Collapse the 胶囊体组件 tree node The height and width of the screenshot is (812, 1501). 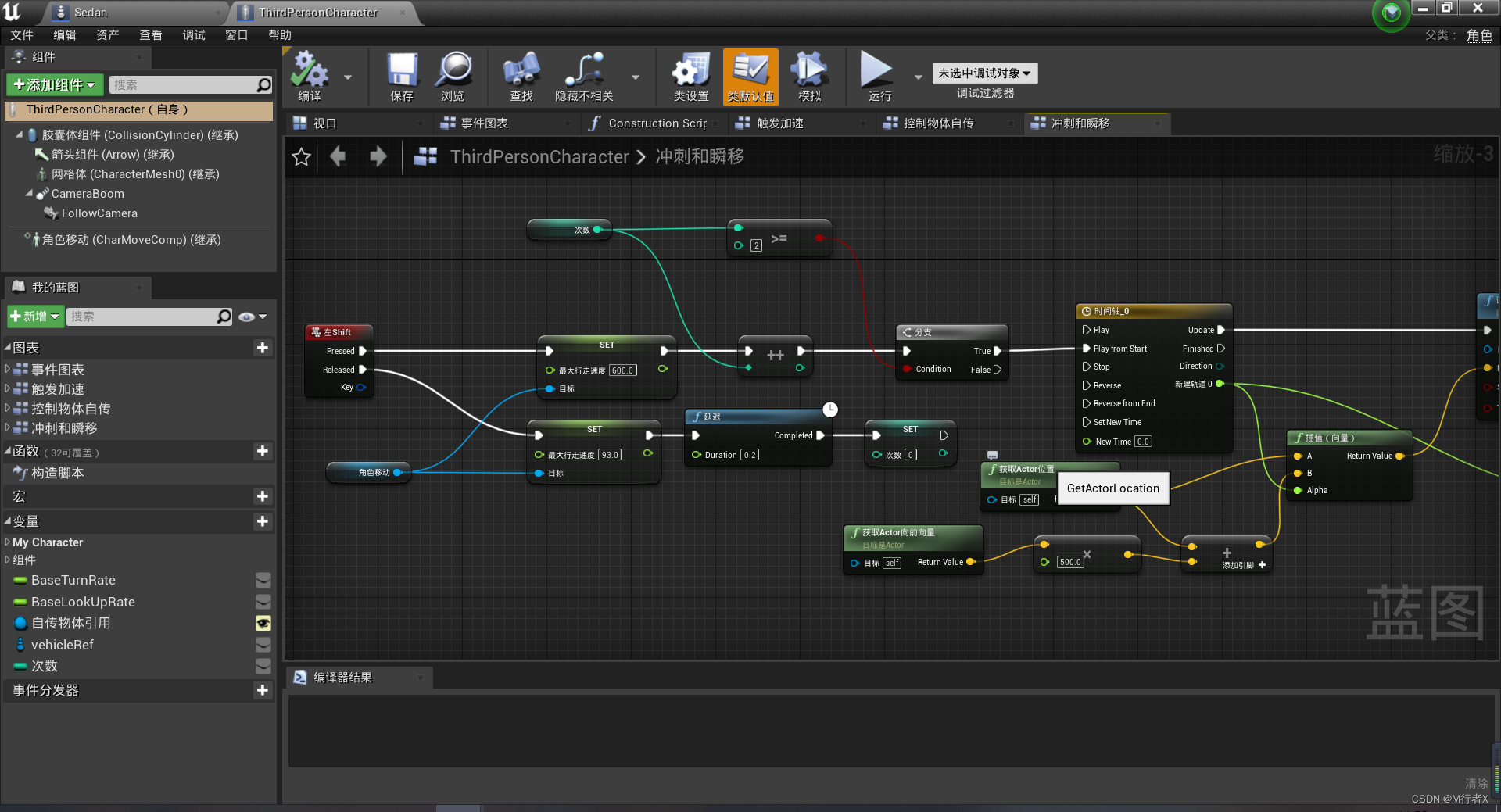20,134
